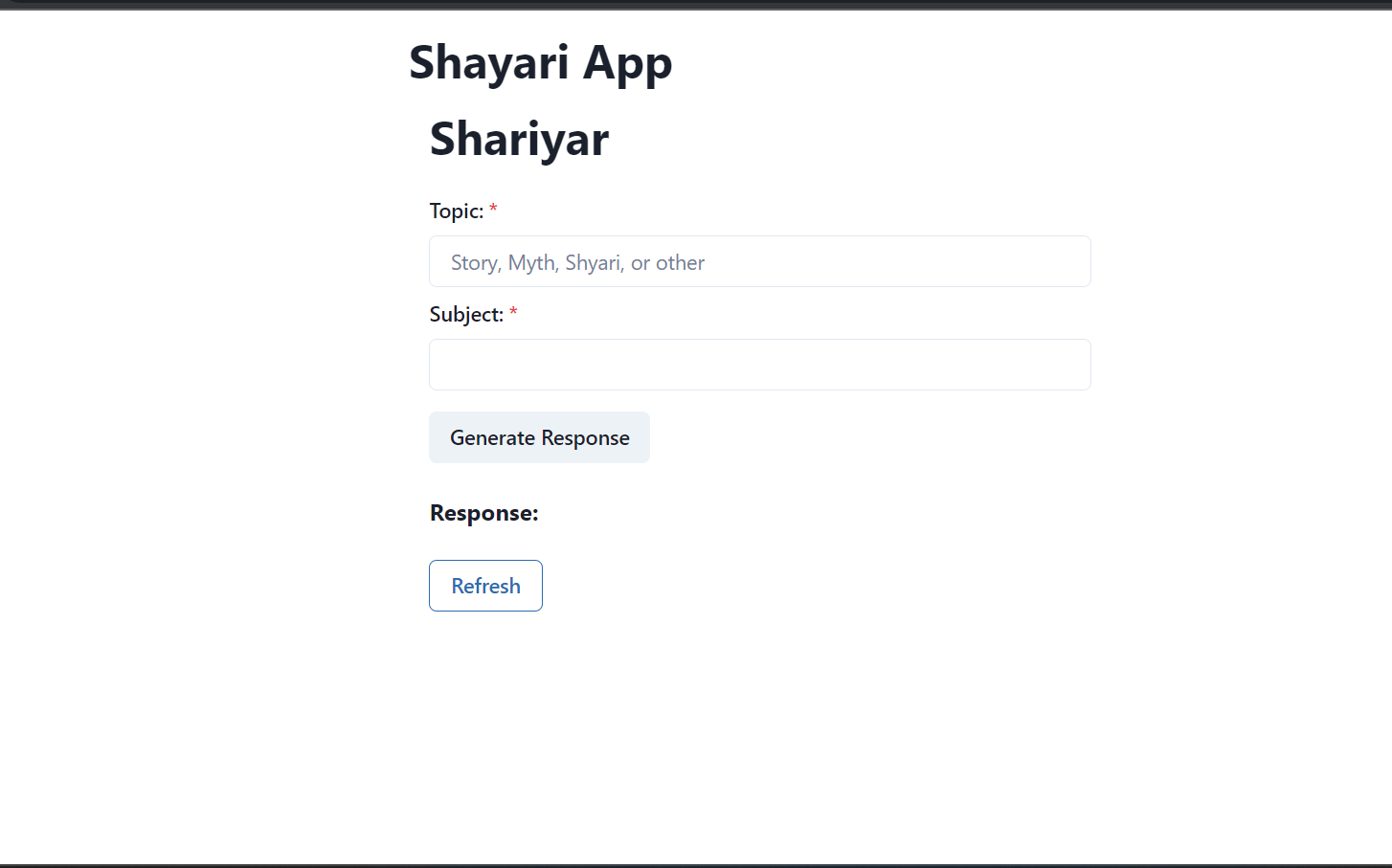This screenshot has height=868, width=1392.
Task: Click the red asterisk beside Topic
Action: [x=492, y=210]
